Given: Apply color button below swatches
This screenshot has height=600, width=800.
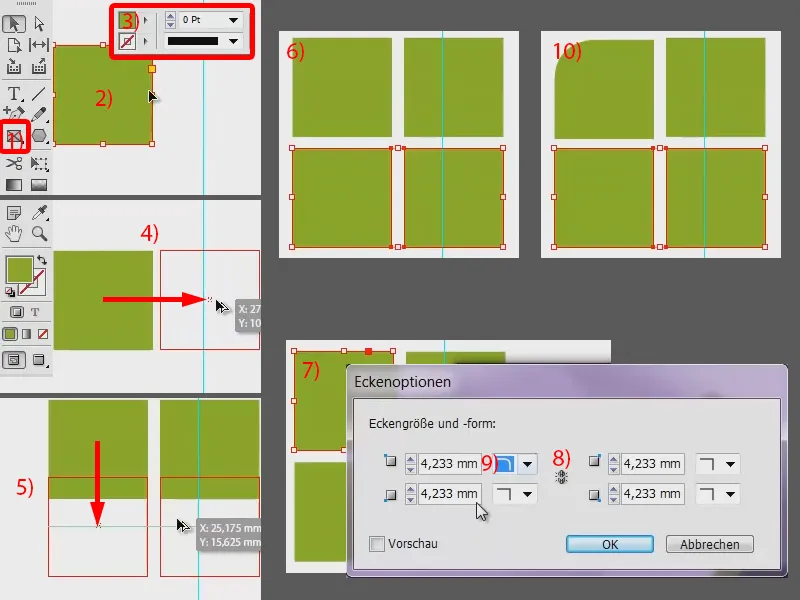Looking at the screenshot, I should click(10, 334).
